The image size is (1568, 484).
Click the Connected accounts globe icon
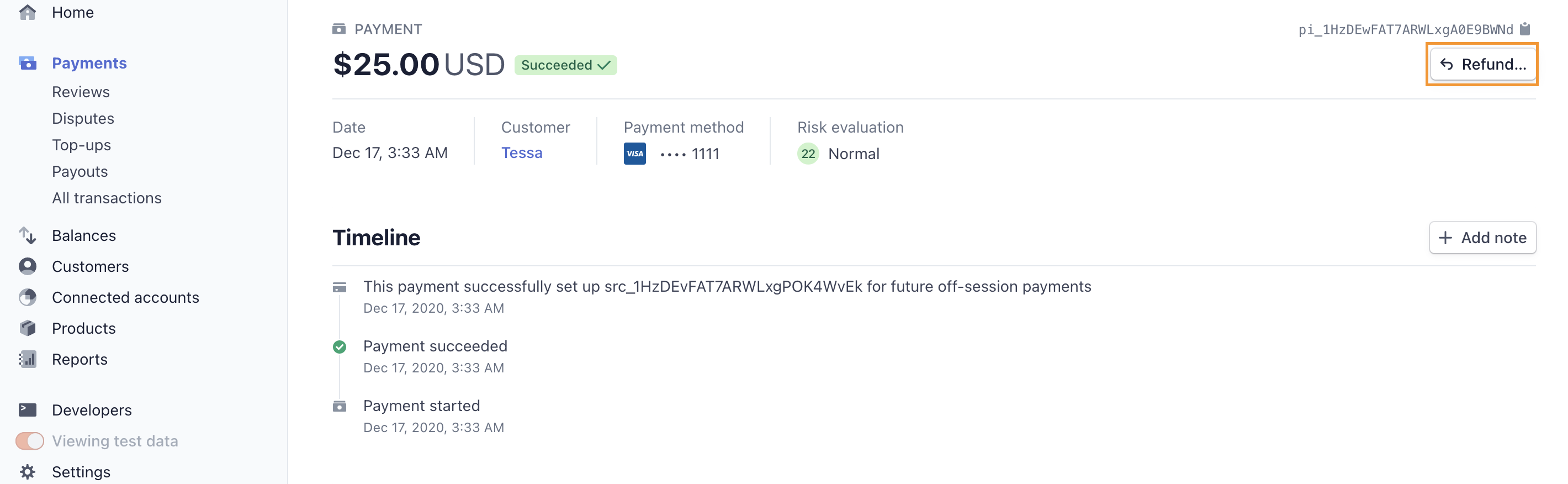coord(28,298)
